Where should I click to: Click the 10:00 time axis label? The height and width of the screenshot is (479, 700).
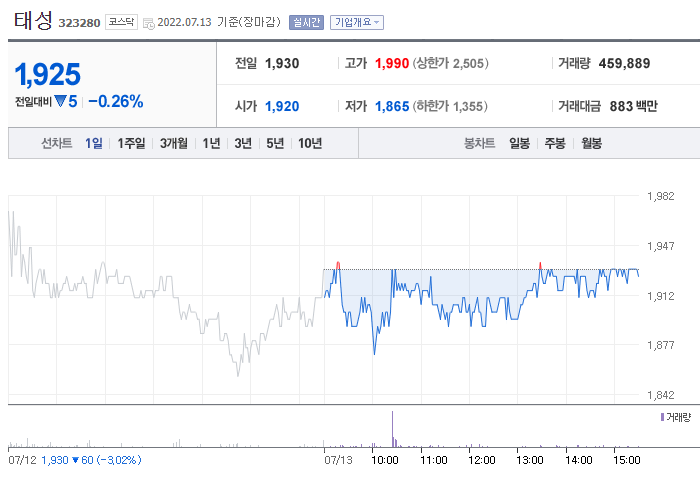(385, 460)
